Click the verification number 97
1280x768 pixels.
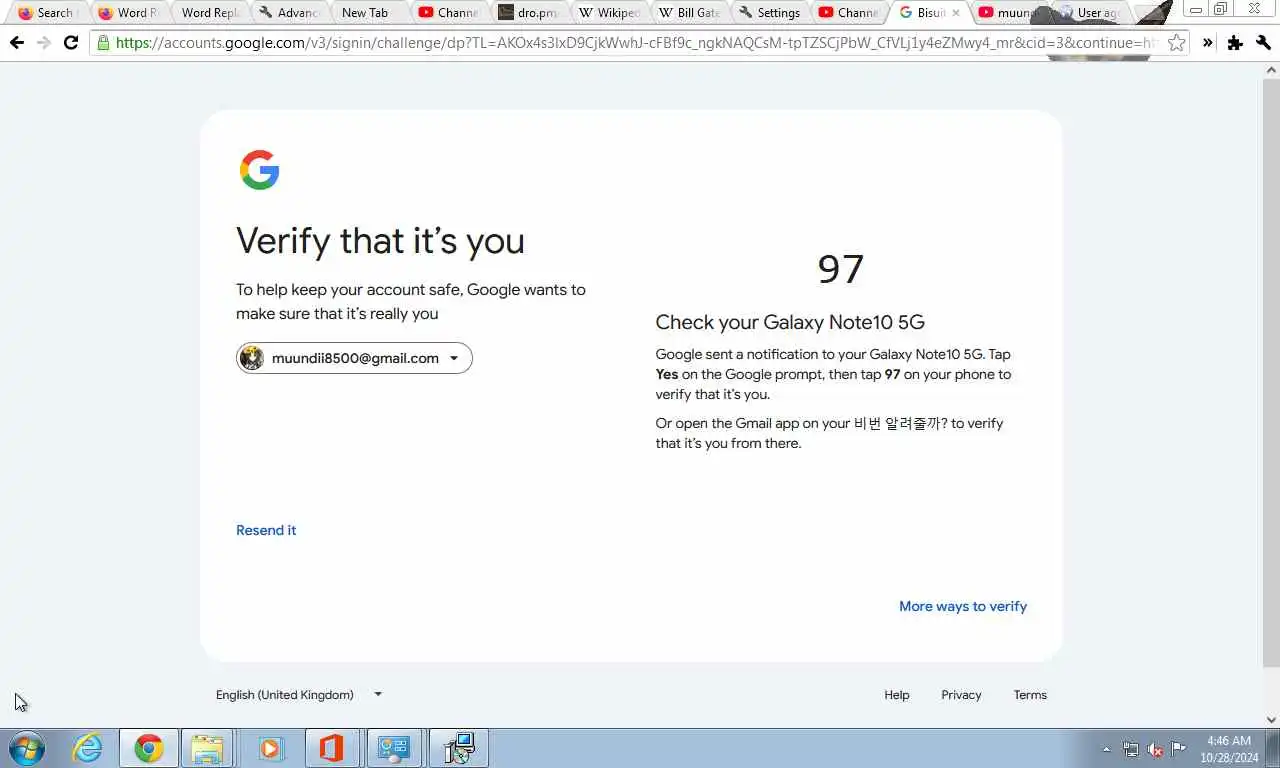[841, 269]
